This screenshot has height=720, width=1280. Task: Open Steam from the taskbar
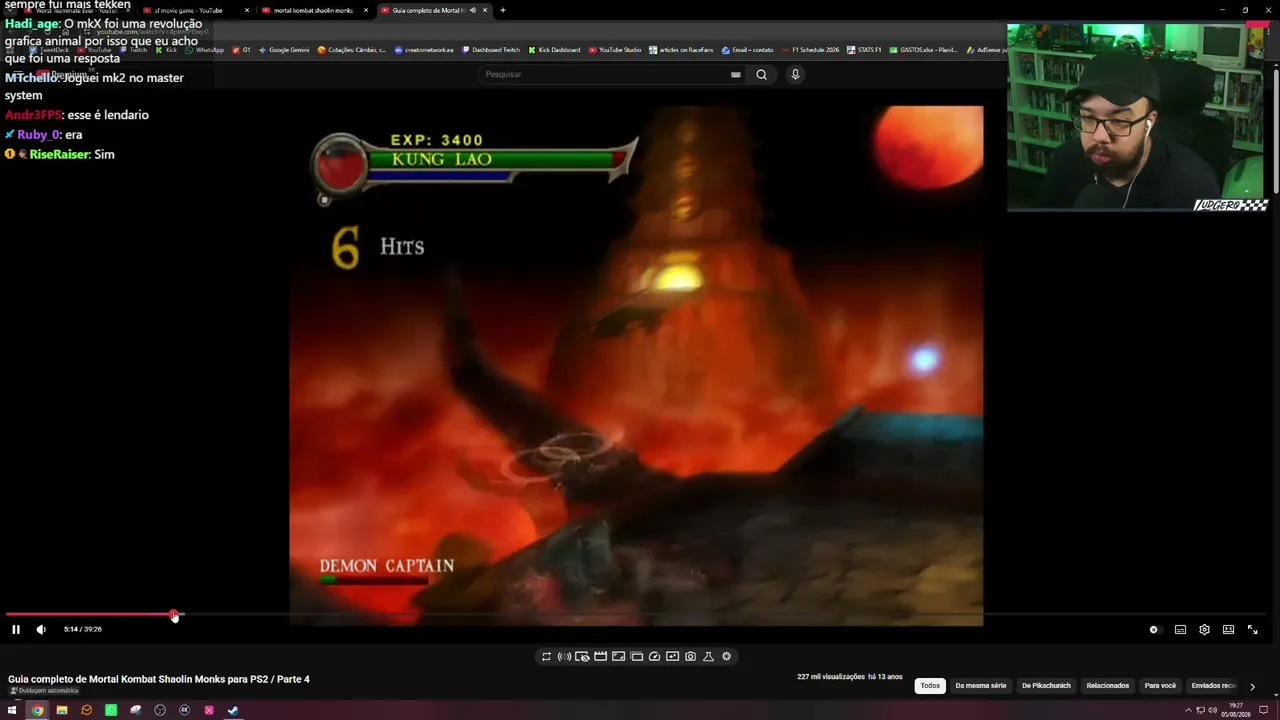tap(233, 710)
